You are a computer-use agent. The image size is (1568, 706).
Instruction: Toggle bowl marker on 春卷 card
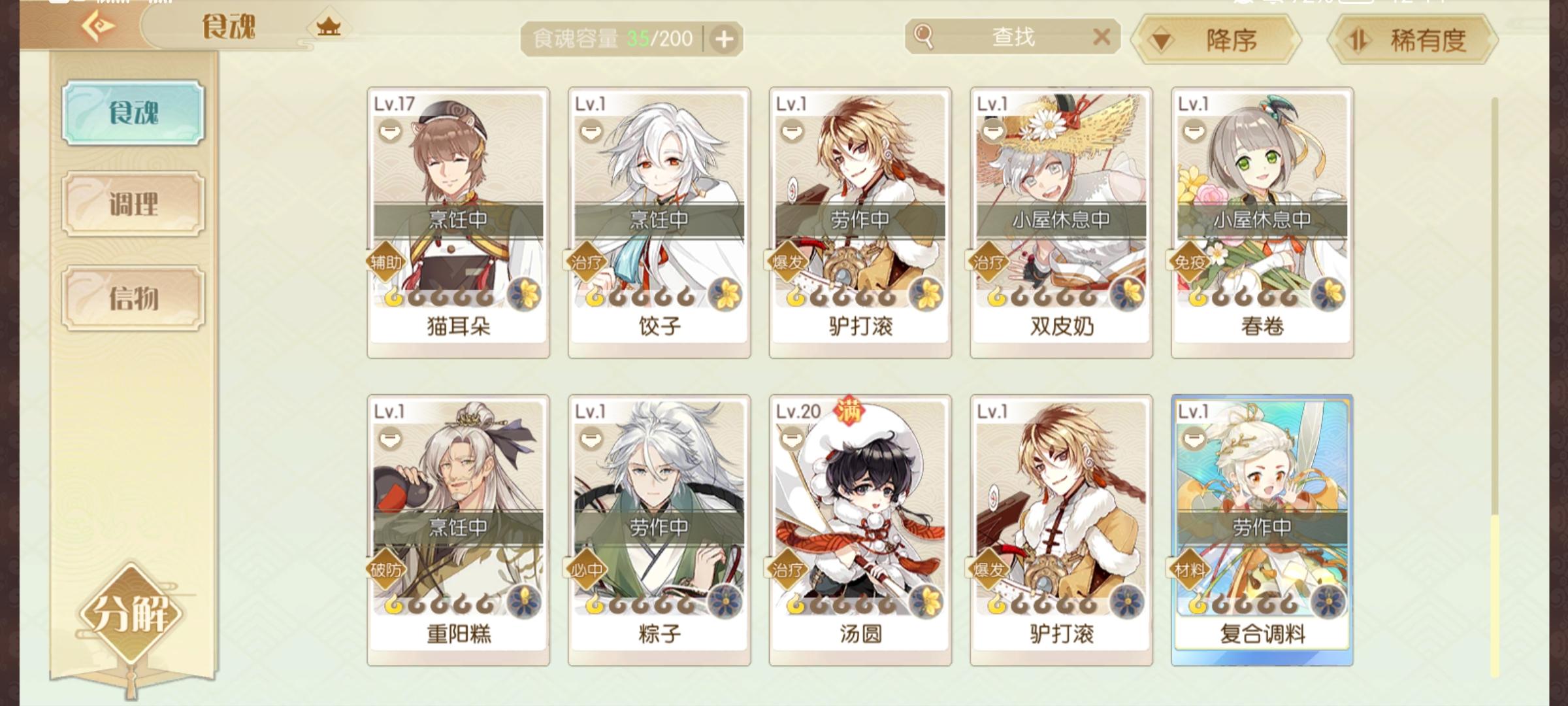1195,132
